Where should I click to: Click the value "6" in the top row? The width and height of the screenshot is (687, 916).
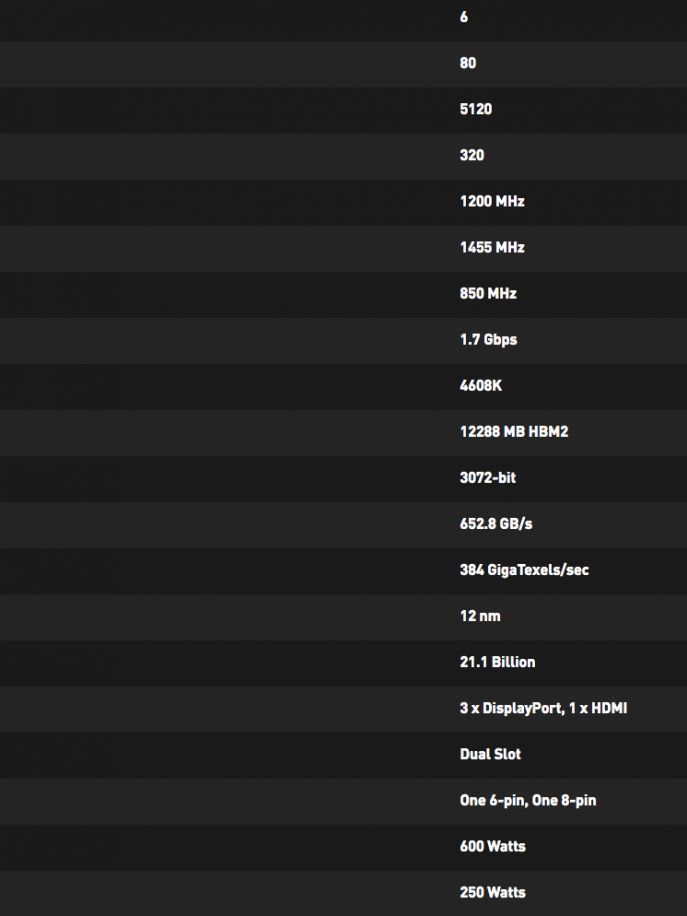[464, 18]
